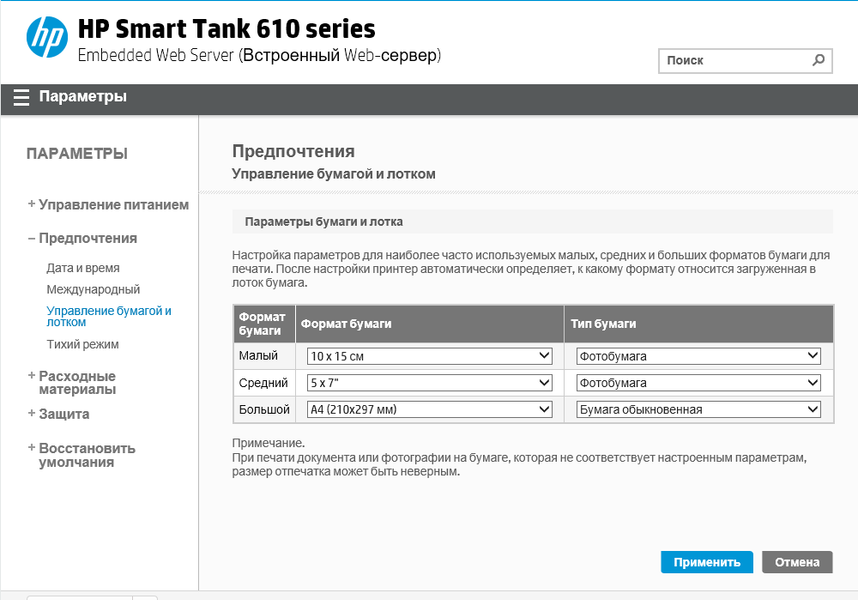The height and width of the screenshot is (600, 858).
Task: Change Большой paper type Бумага обыкновенная dropdown
Action: pyautogui.click(x=698, y=409)
